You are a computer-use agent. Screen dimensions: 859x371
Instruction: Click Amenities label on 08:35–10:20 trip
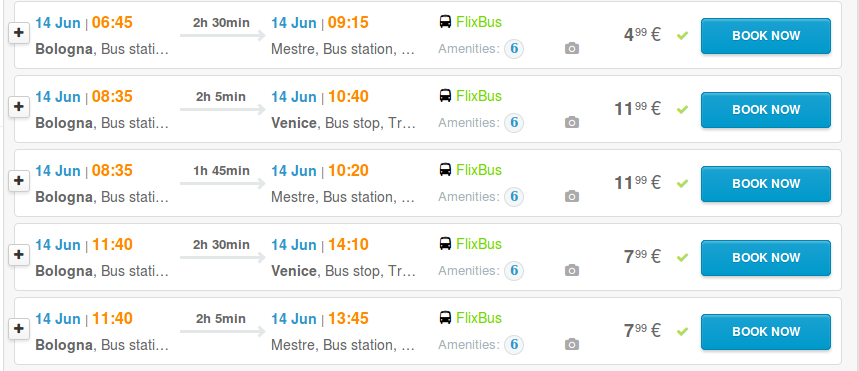(468, 197)
